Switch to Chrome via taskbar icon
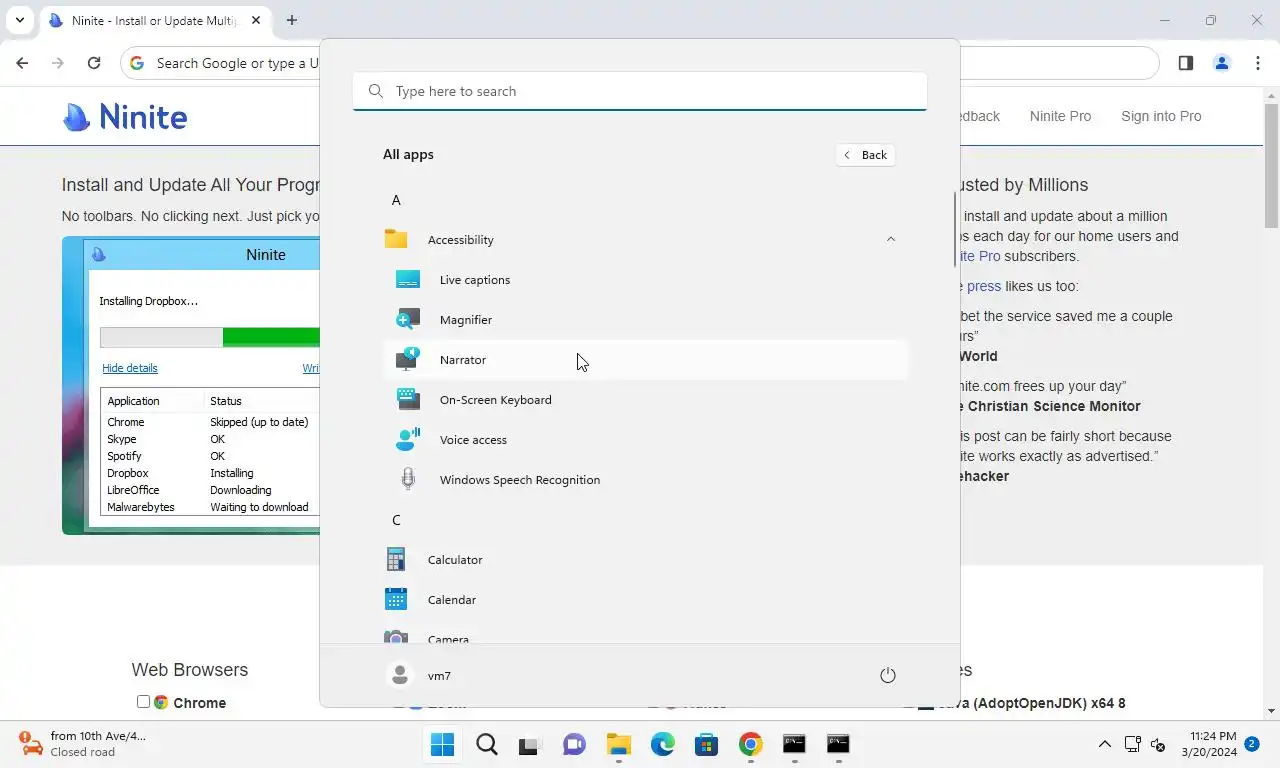Screen dimensions: 1280x768 pyautogui.click(x=750, y=744)
